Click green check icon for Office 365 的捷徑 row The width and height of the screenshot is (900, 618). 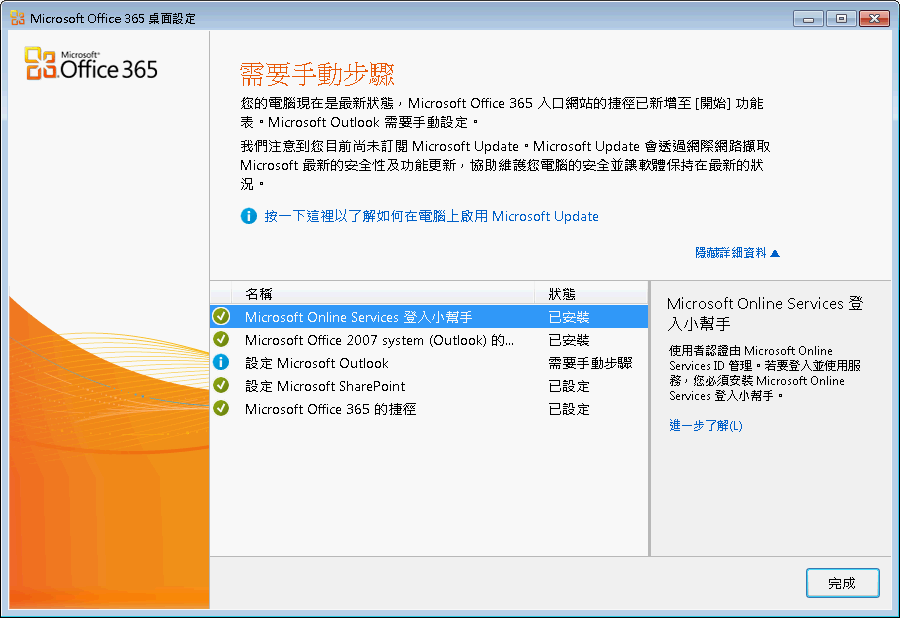221,408
